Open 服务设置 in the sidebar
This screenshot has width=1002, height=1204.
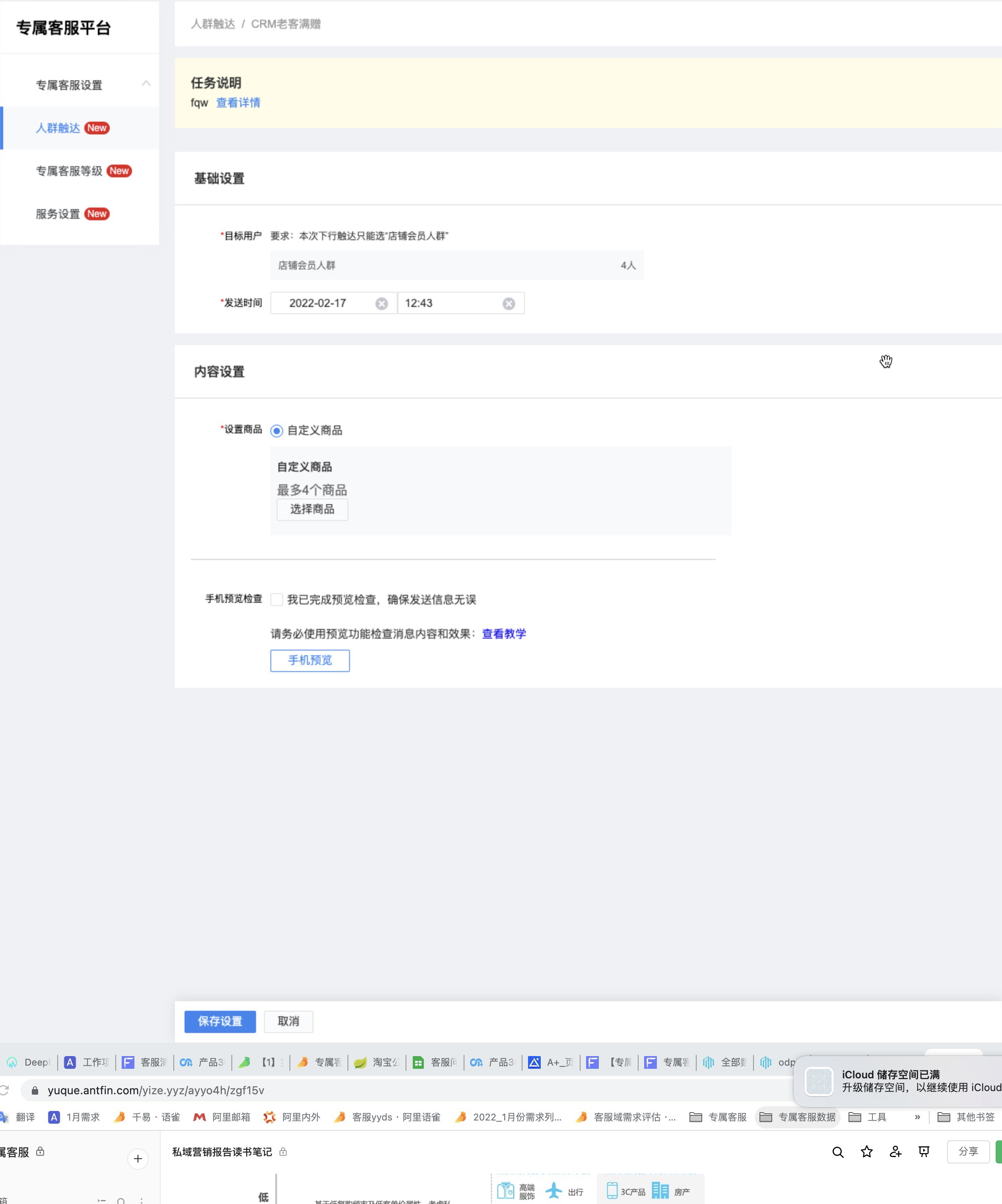[x=58, y=214]
